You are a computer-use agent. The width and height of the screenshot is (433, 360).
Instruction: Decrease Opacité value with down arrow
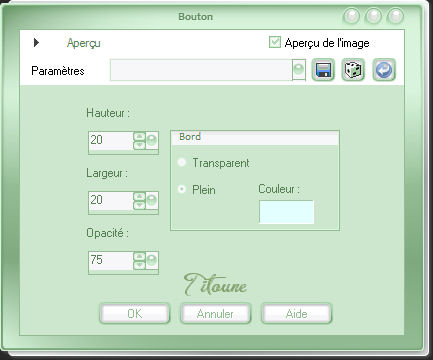point(139,265)
